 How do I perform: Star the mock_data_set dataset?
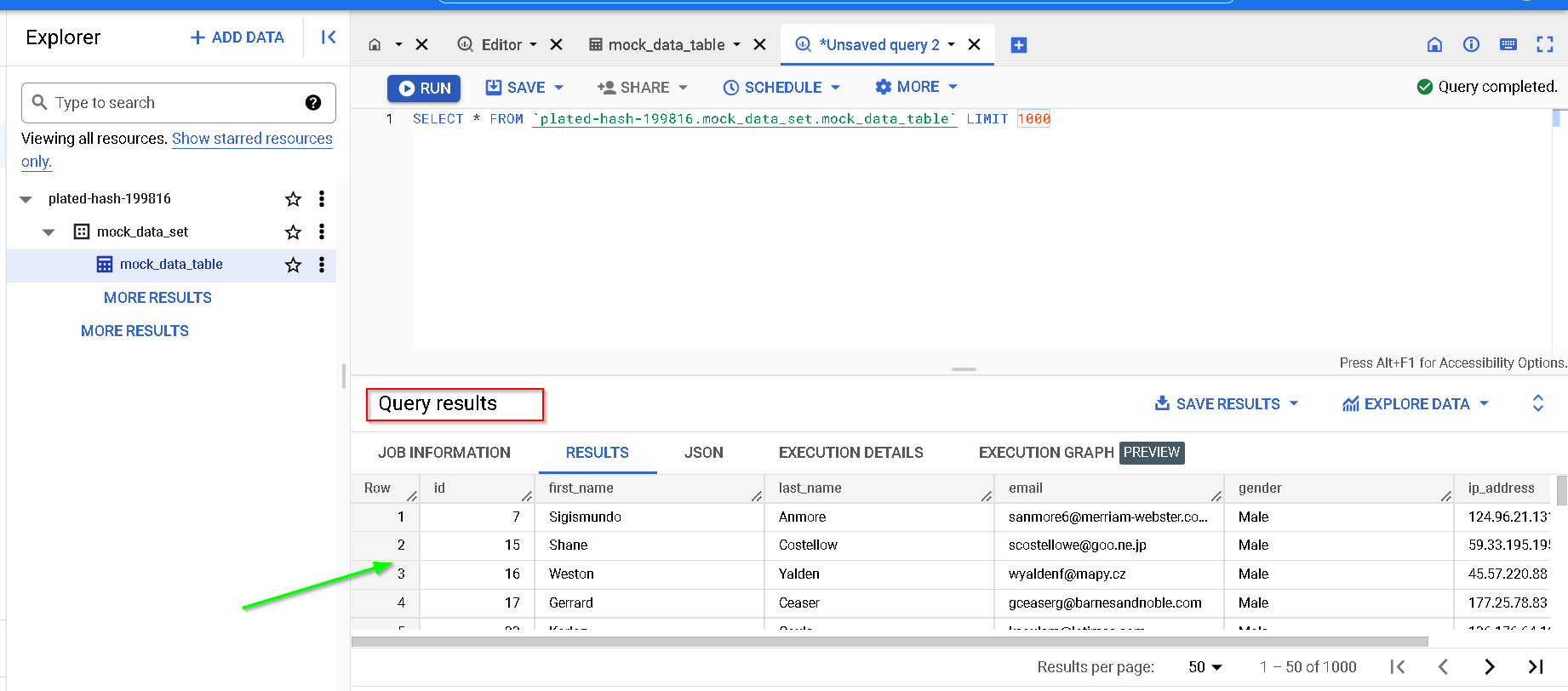coord(293,232)
